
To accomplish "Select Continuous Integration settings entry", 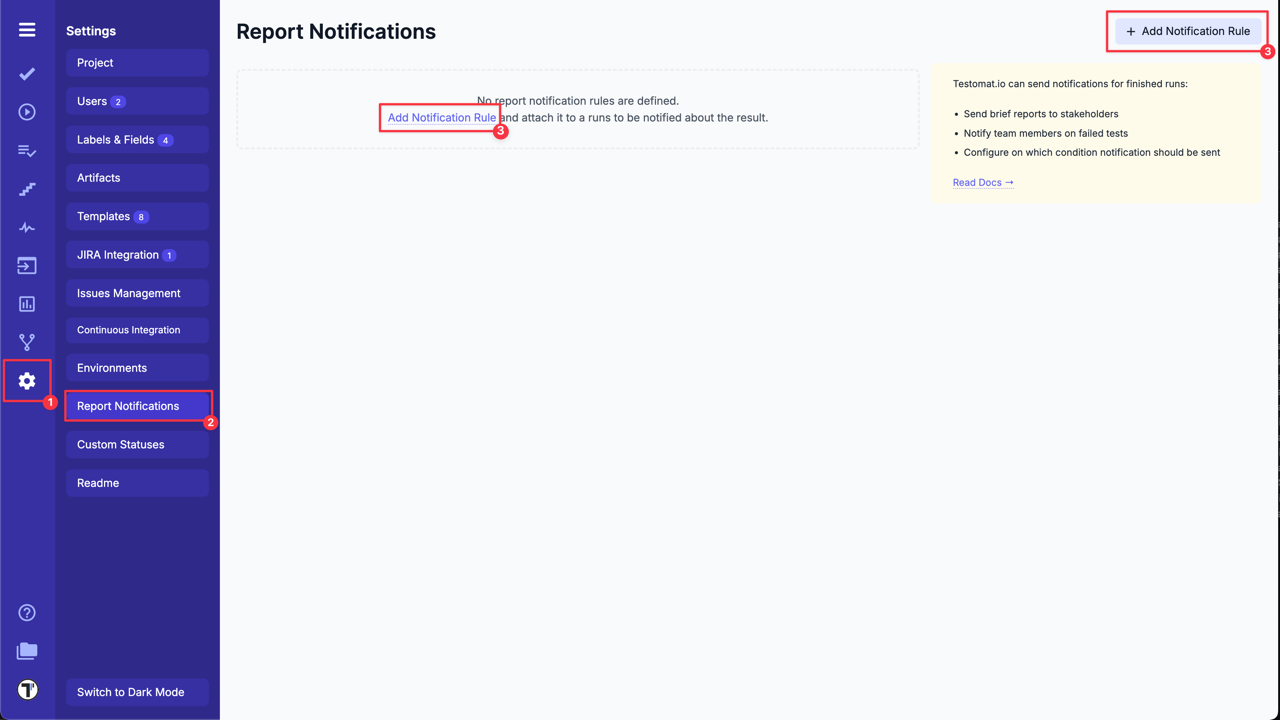I will [x=137, y=329].
